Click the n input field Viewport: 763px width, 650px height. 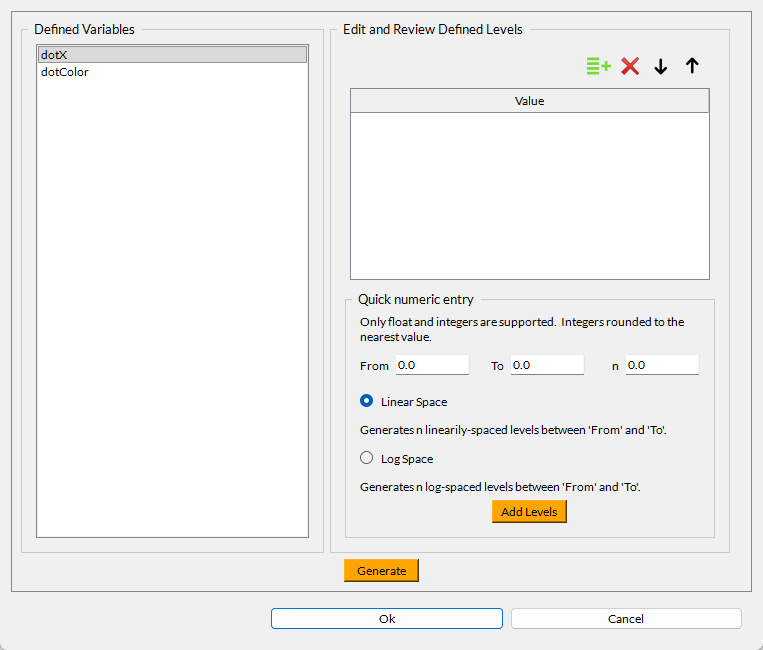pyautogui.click(x=662, y=365)
